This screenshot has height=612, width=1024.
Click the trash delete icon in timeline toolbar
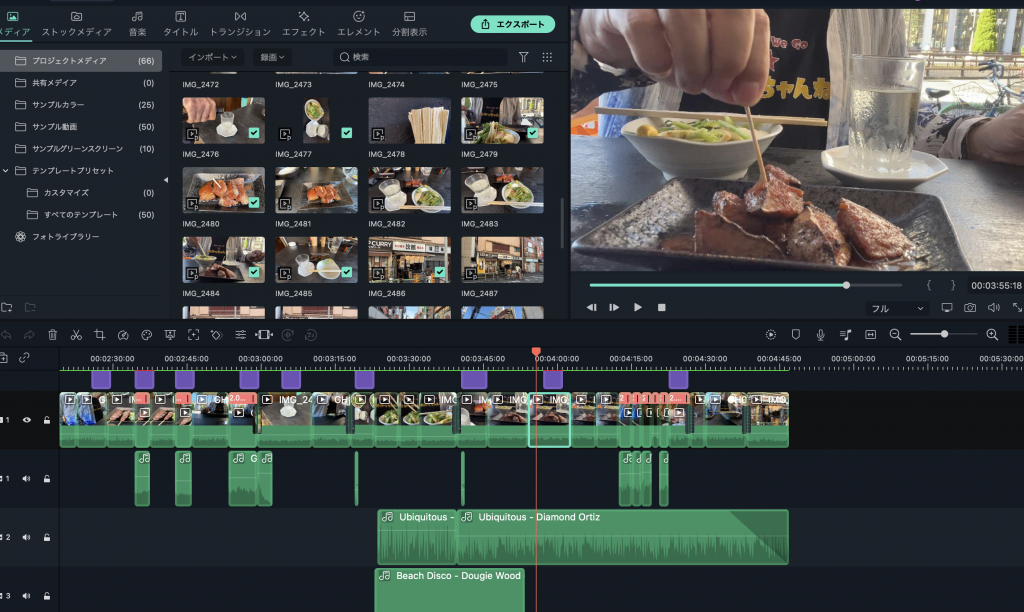click(53, 335)
